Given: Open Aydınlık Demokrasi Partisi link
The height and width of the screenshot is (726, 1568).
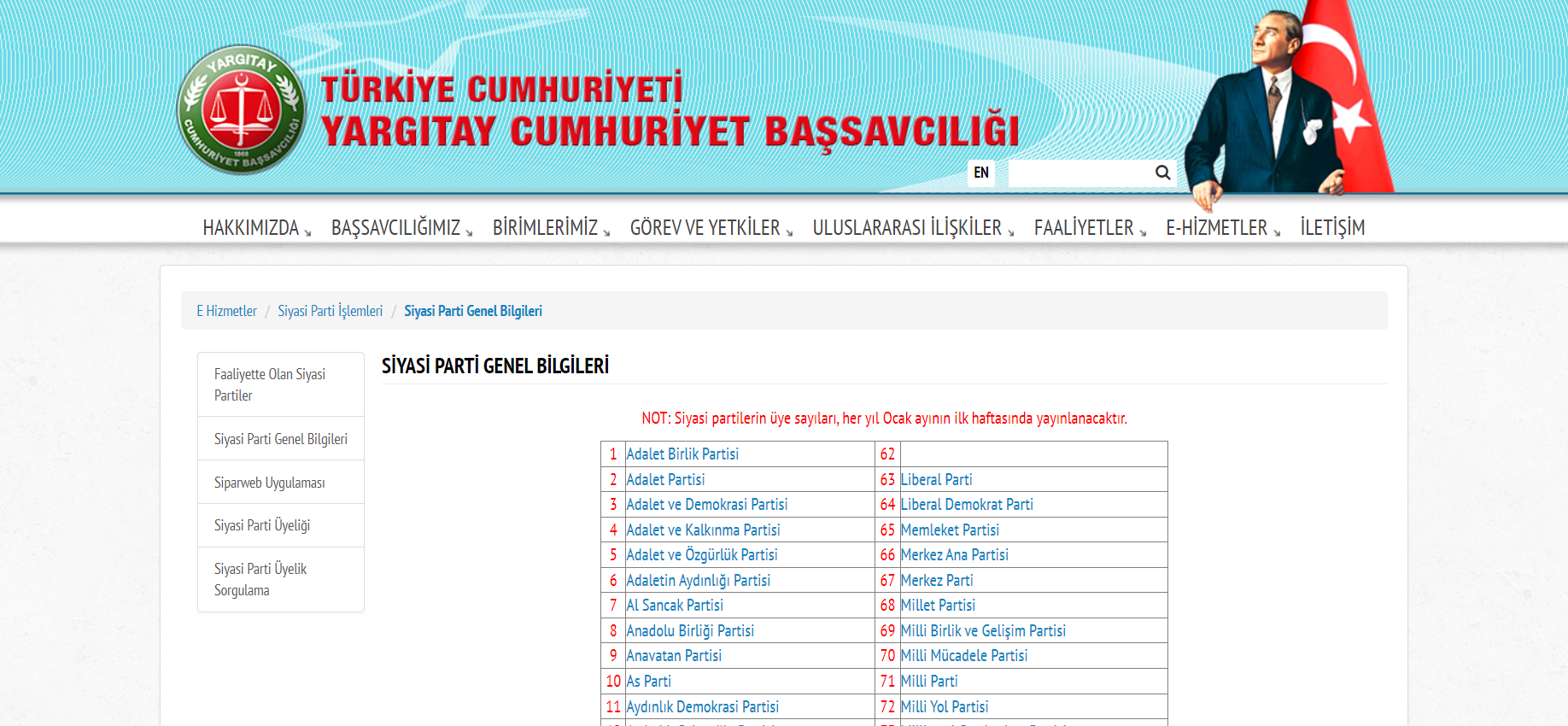Looking at the screenshot, I should 702,707.
